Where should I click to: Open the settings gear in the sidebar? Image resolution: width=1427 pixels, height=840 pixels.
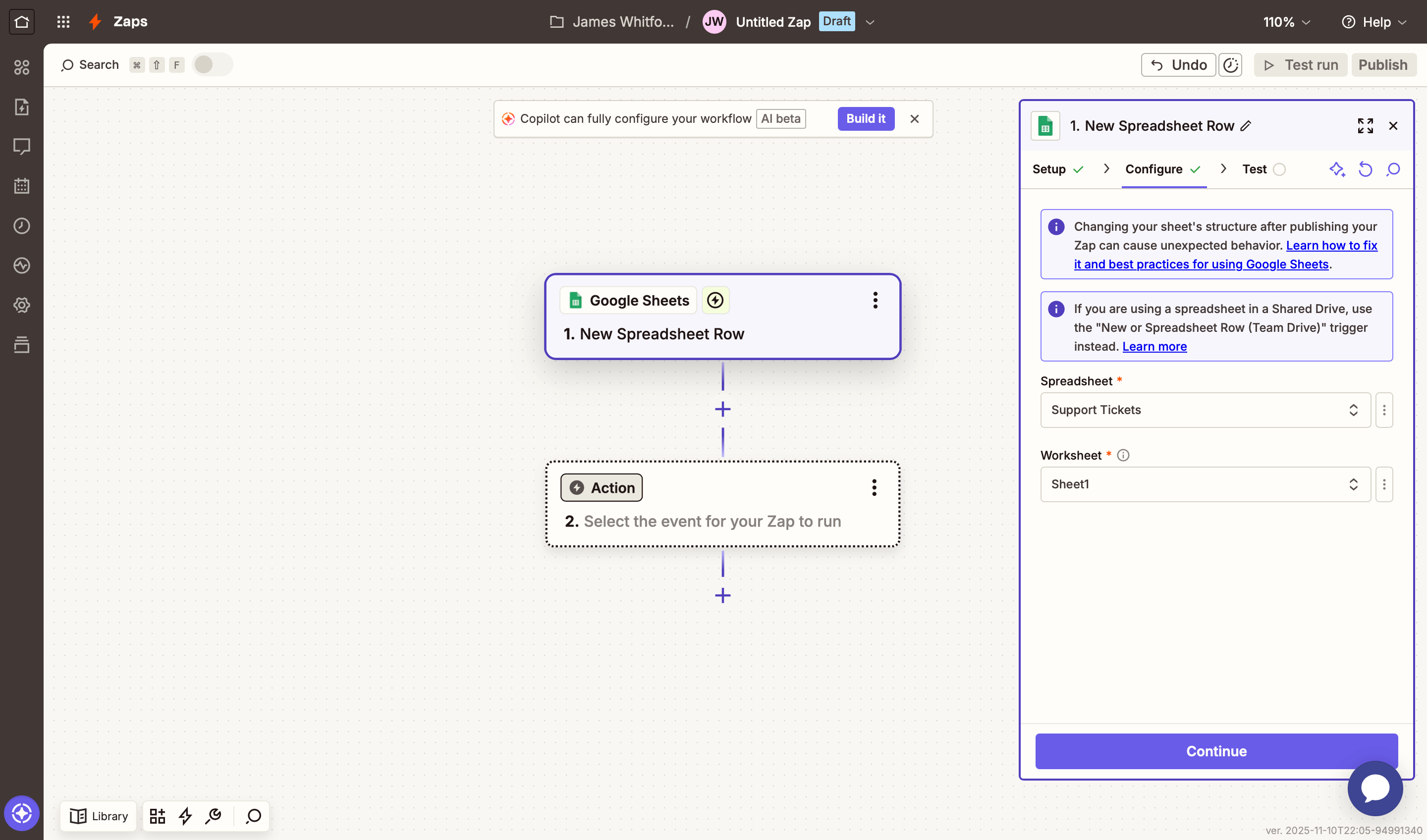click(21, 305)
